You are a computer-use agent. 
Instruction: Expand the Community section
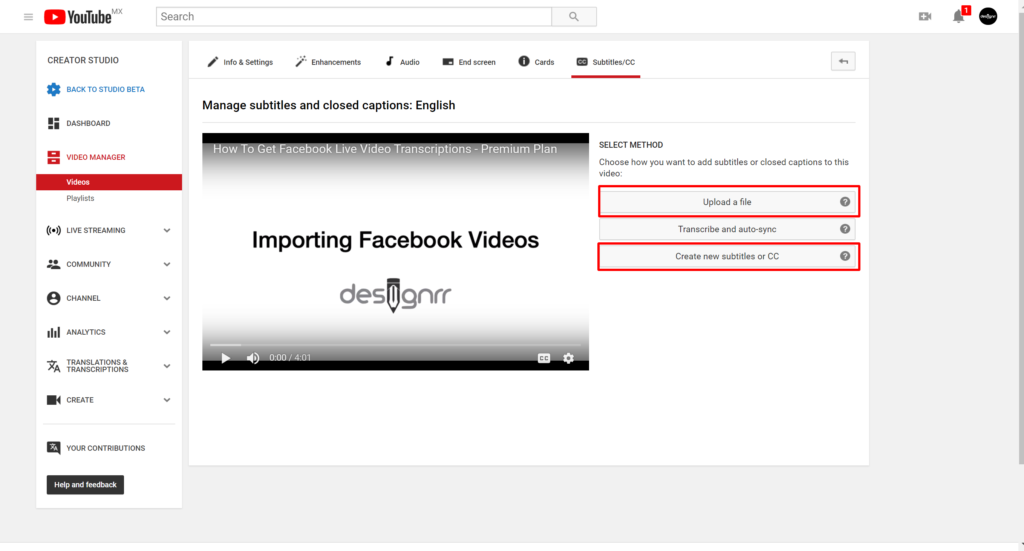click(x=167, y=264)
